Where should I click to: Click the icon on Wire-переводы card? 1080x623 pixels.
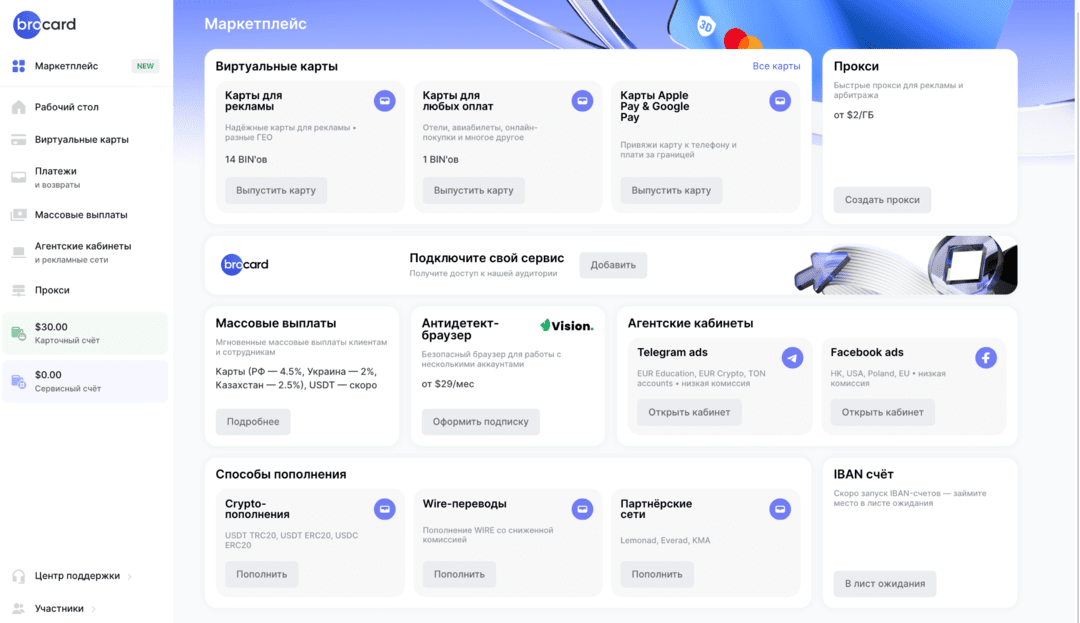point(582,509)
